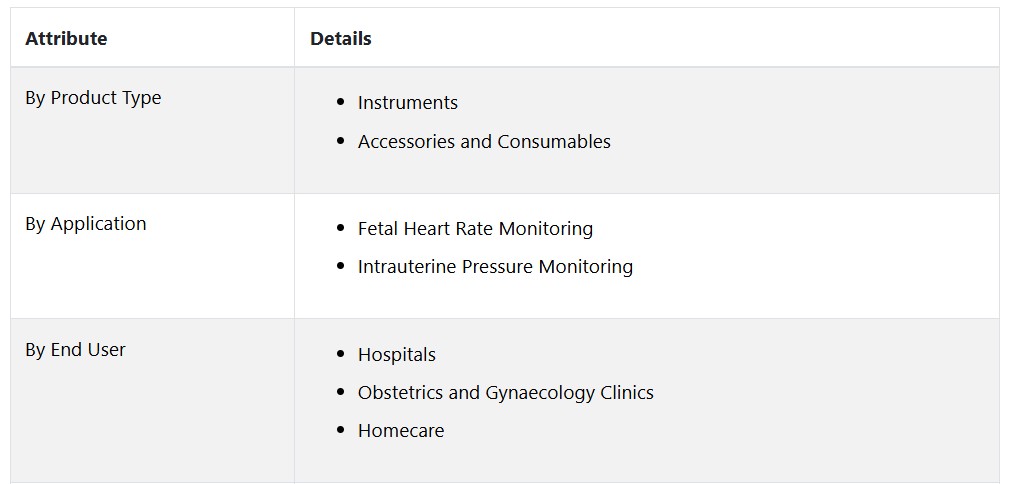Click the word Gynaecology in clinics entry
Image resolution: width=1021 pixels, height=484 pixels.
pyautogui.click(x=540, y=393)
